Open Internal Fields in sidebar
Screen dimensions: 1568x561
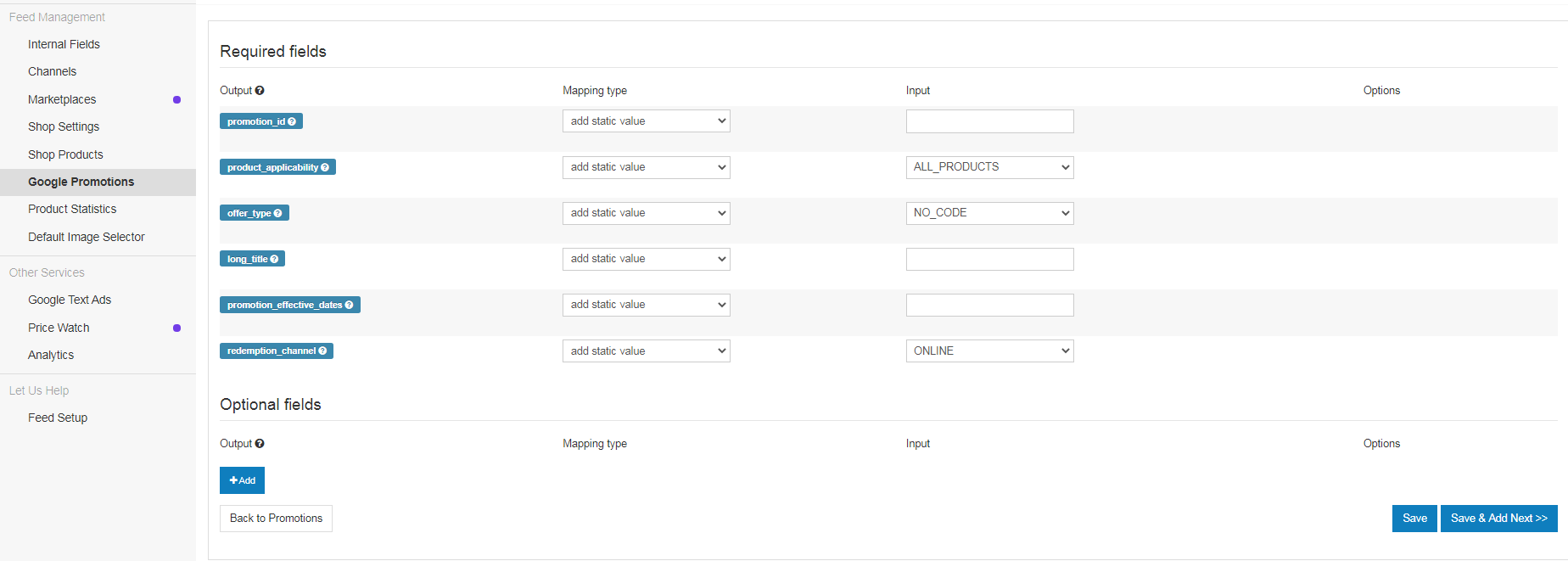coord(64,44)
